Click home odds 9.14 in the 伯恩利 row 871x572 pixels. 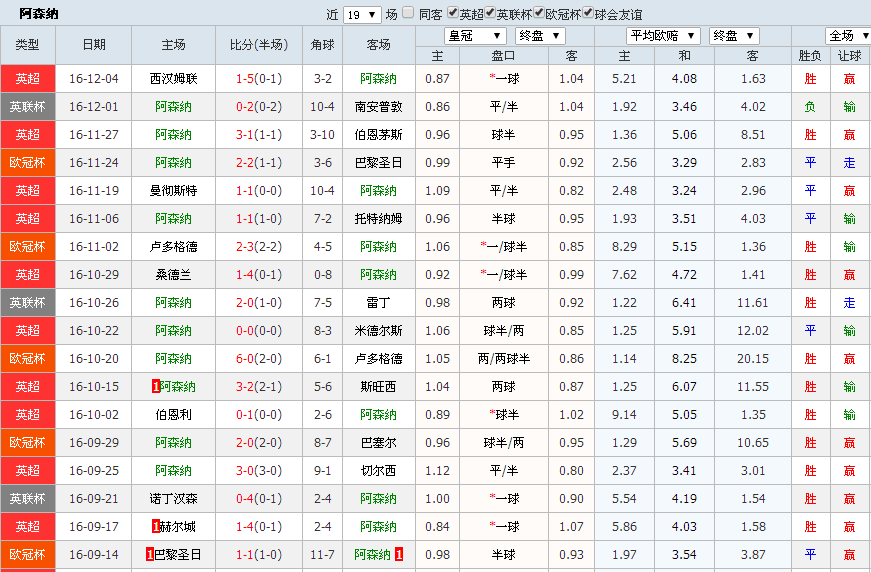(x=624, y=415)
